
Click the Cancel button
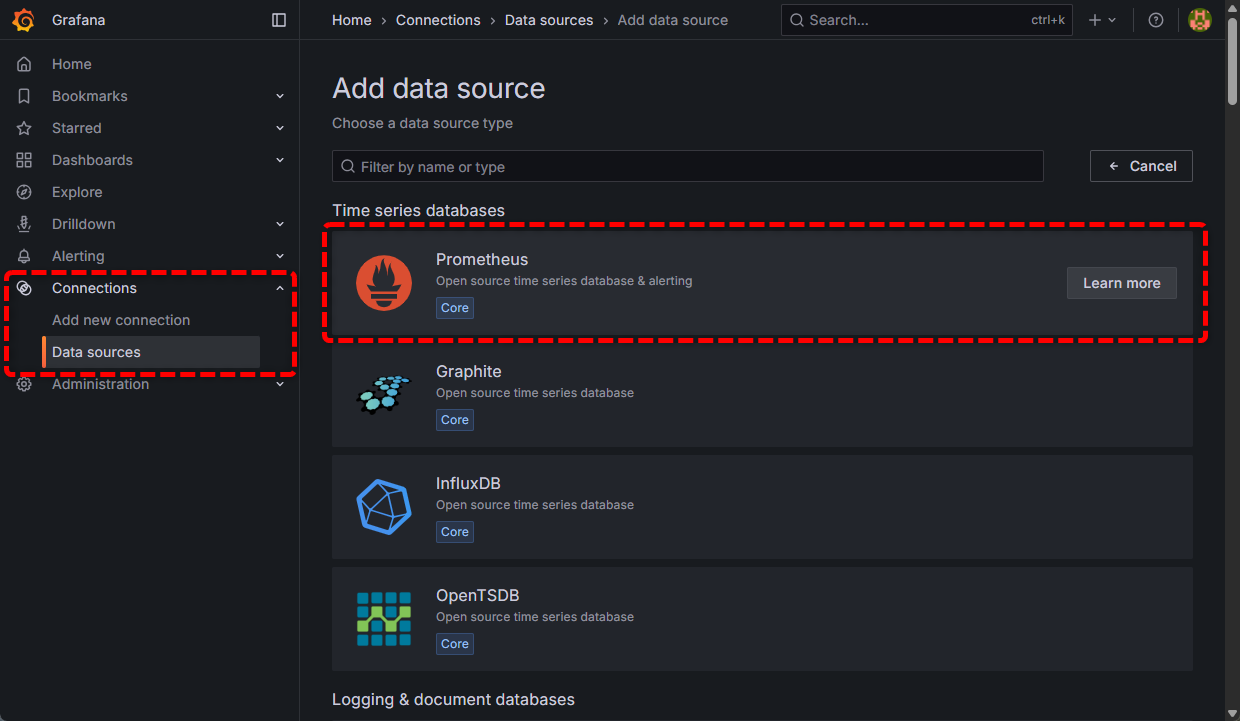(1141, 166)
